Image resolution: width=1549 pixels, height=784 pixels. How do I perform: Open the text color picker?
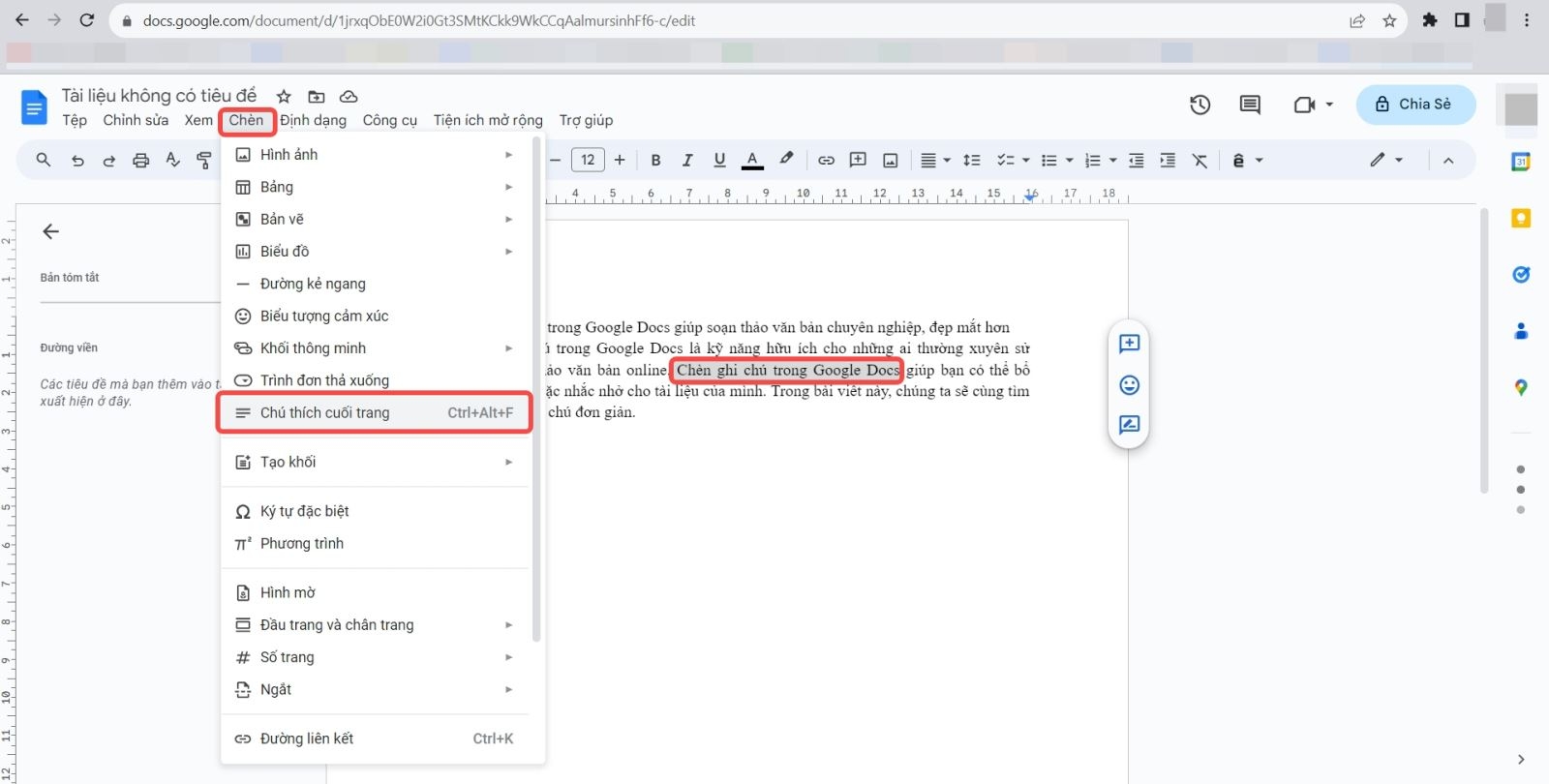[x=752, y=161]
